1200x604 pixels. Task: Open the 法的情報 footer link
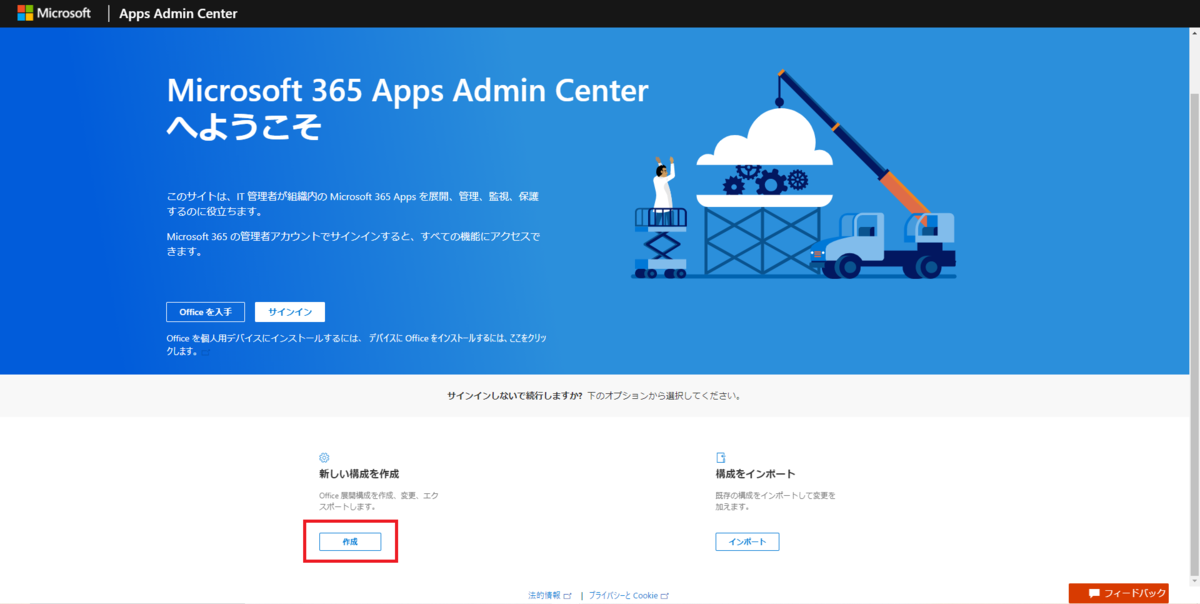click(543, 594)
